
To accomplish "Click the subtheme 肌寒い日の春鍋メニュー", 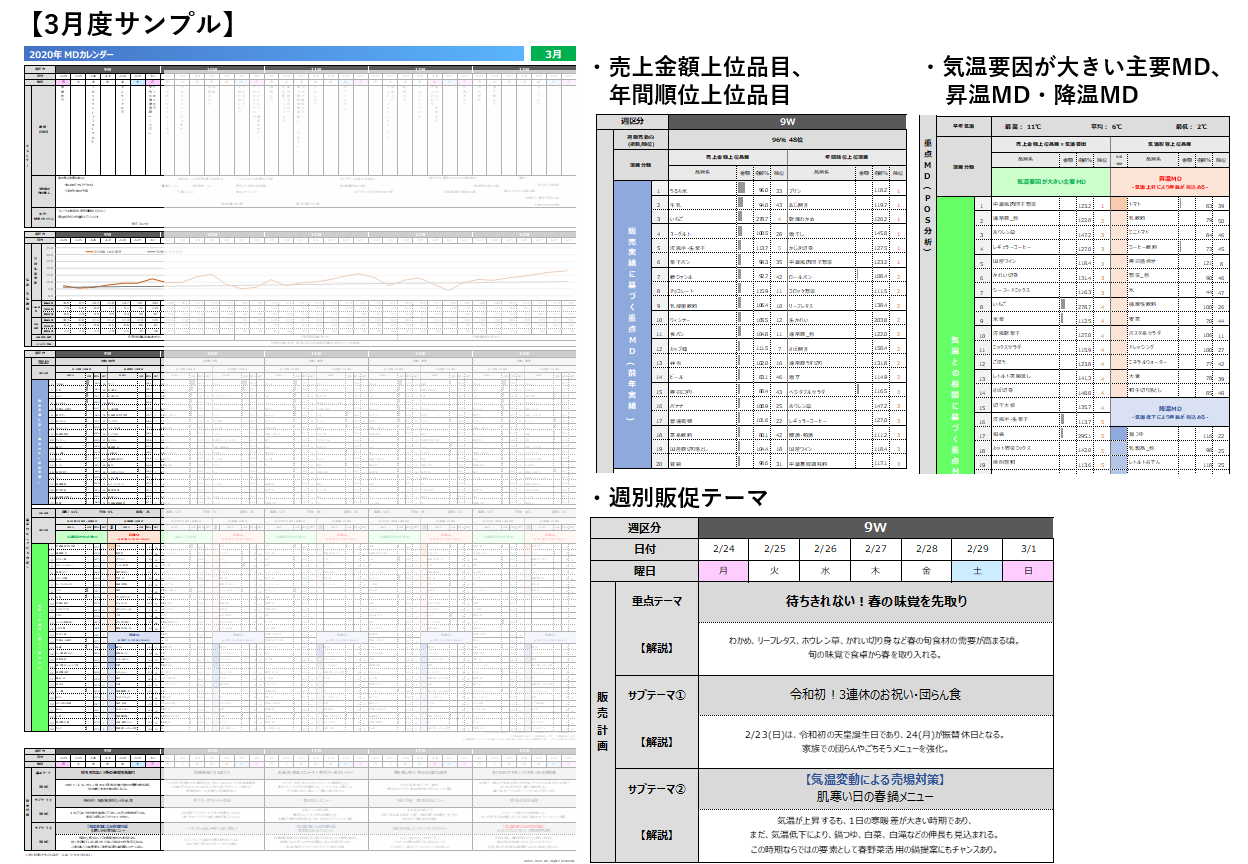I will 876,797.
